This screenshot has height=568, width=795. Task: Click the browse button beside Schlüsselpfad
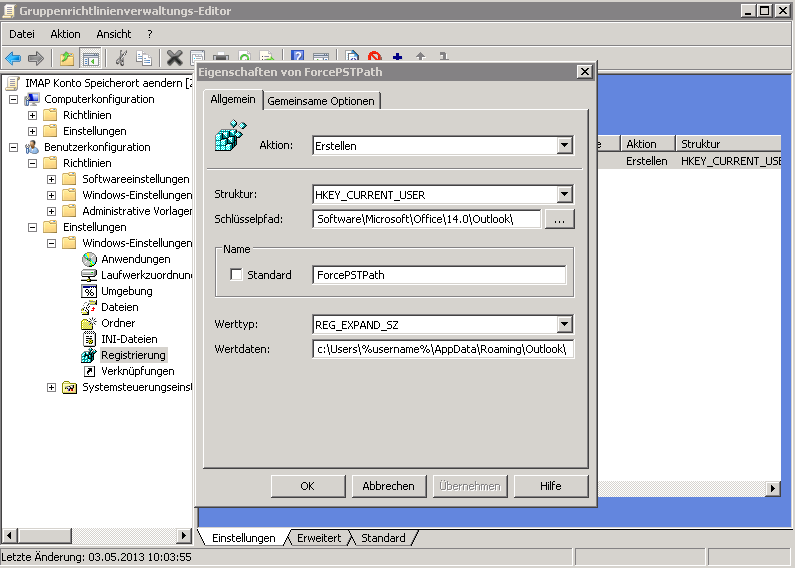tap(559, 219)
